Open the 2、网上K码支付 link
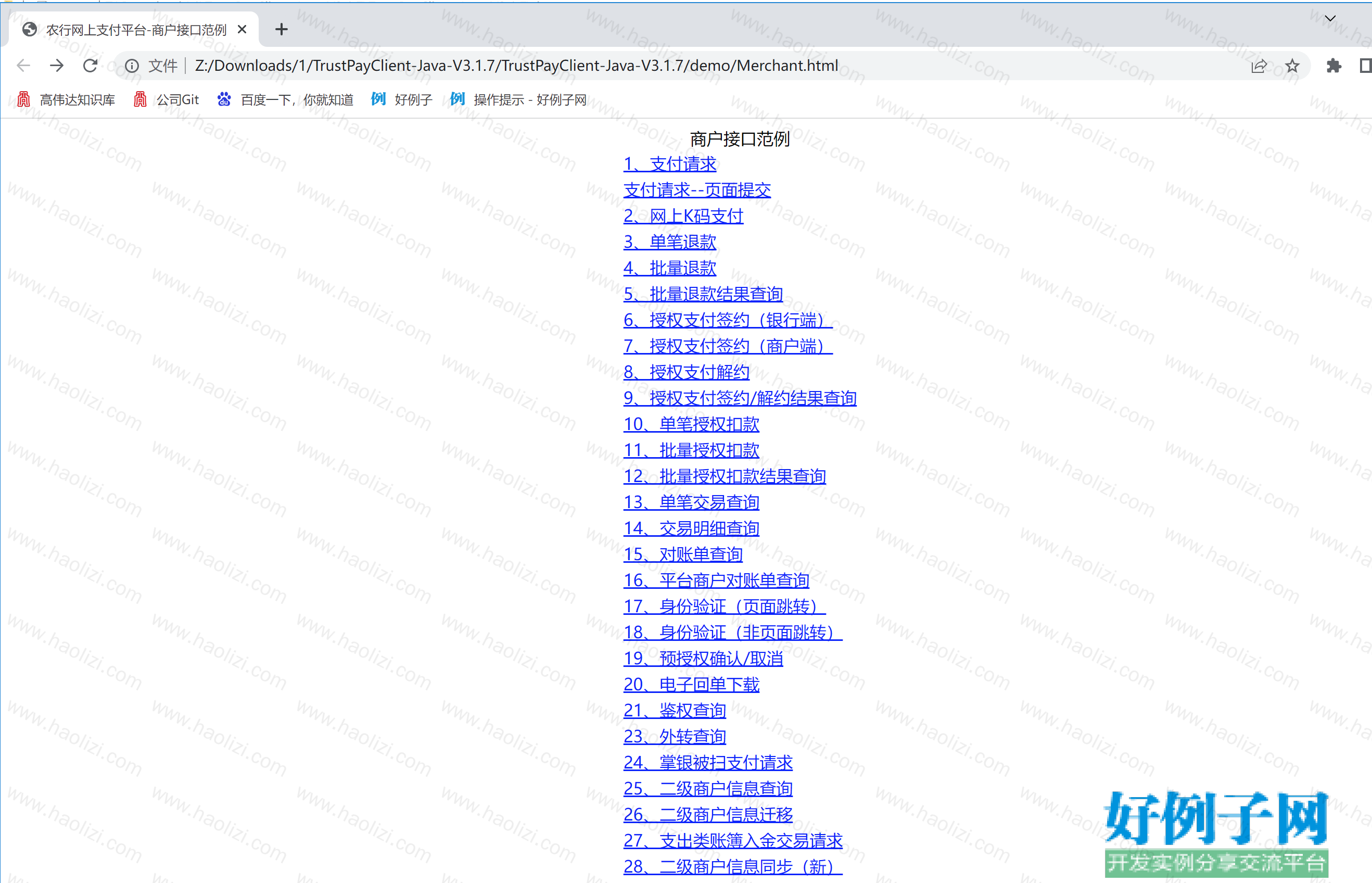This screenshot has height=883, width=1372. 683,216
